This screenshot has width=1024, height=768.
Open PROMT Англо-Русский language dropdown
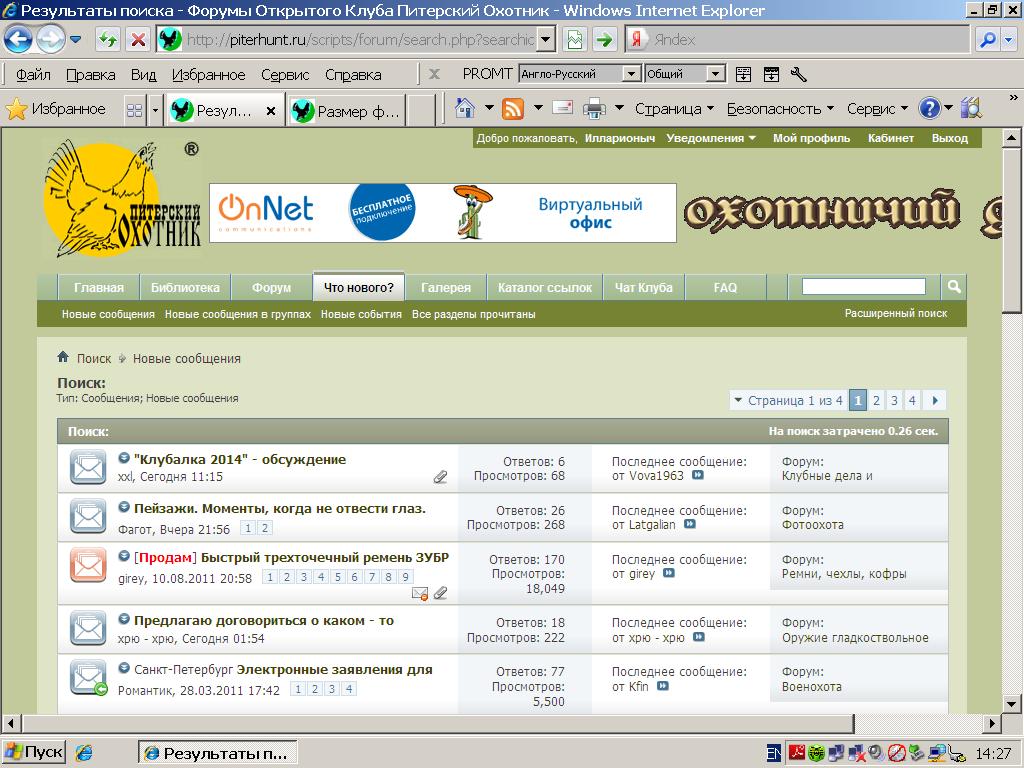click(631, 74)
